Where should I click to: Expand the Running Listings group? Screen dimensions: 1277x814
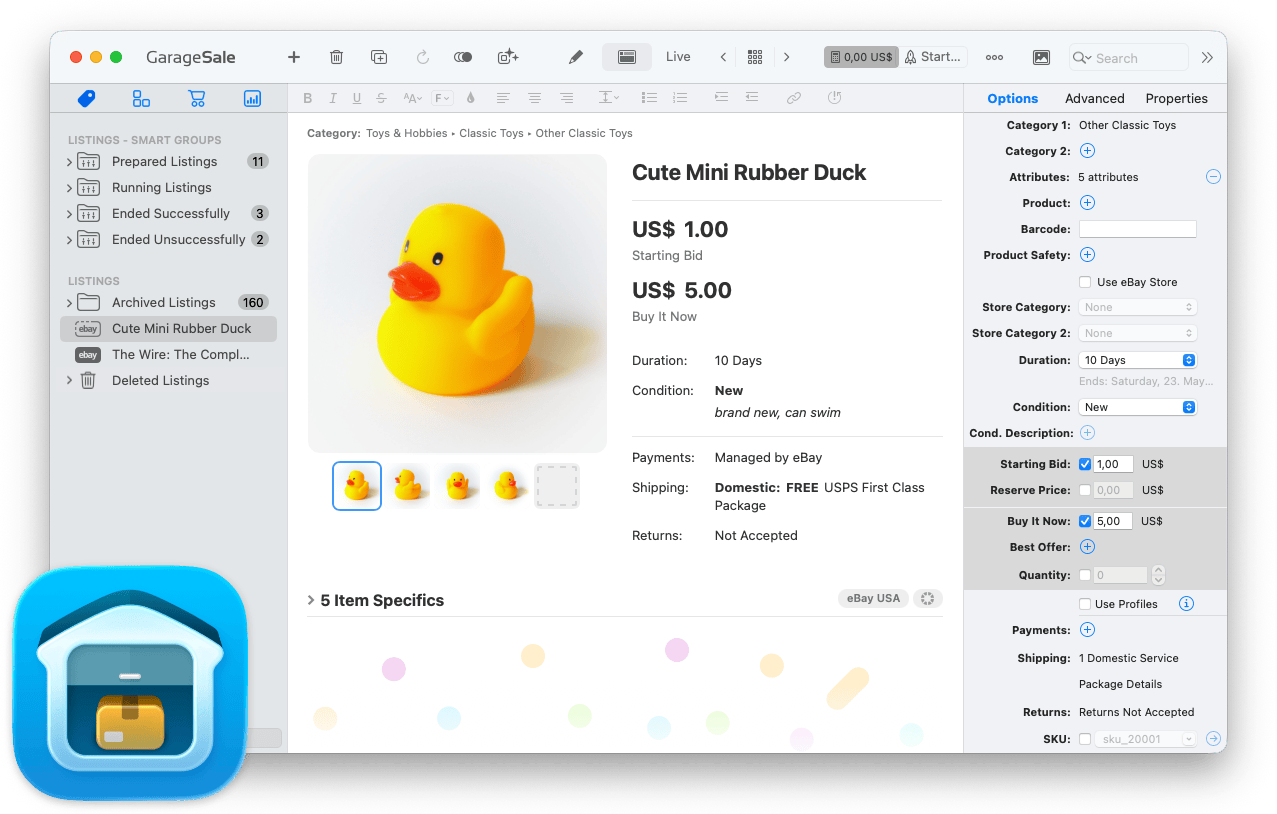coord(69,188)
